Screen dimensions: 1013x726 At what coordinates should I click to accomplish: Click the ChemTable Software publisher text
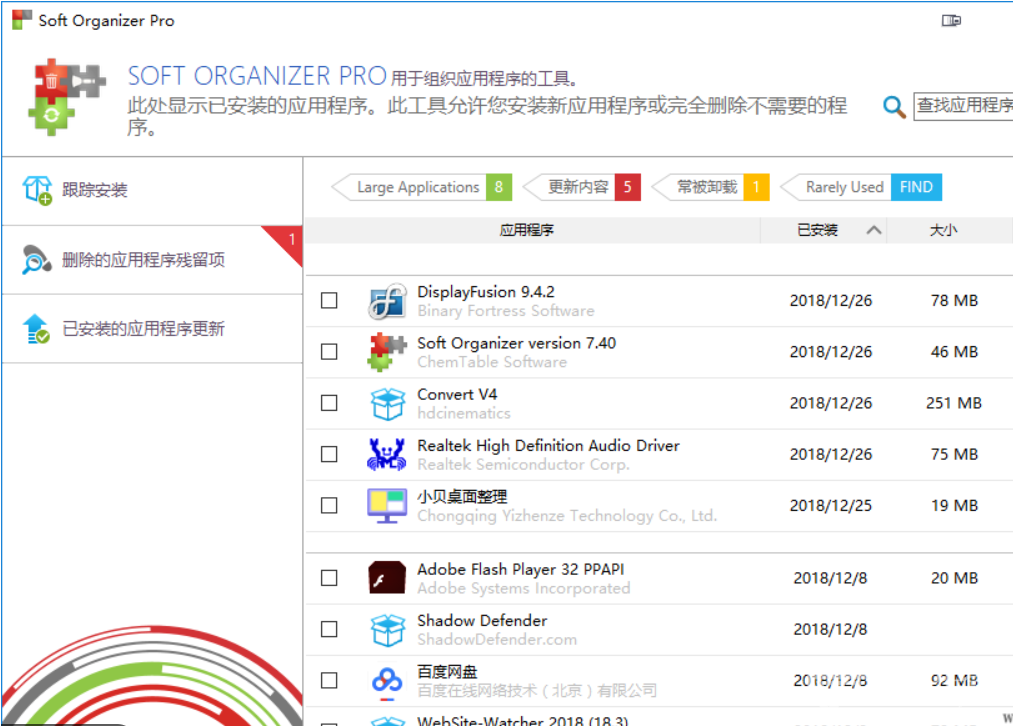coord(492,362)
